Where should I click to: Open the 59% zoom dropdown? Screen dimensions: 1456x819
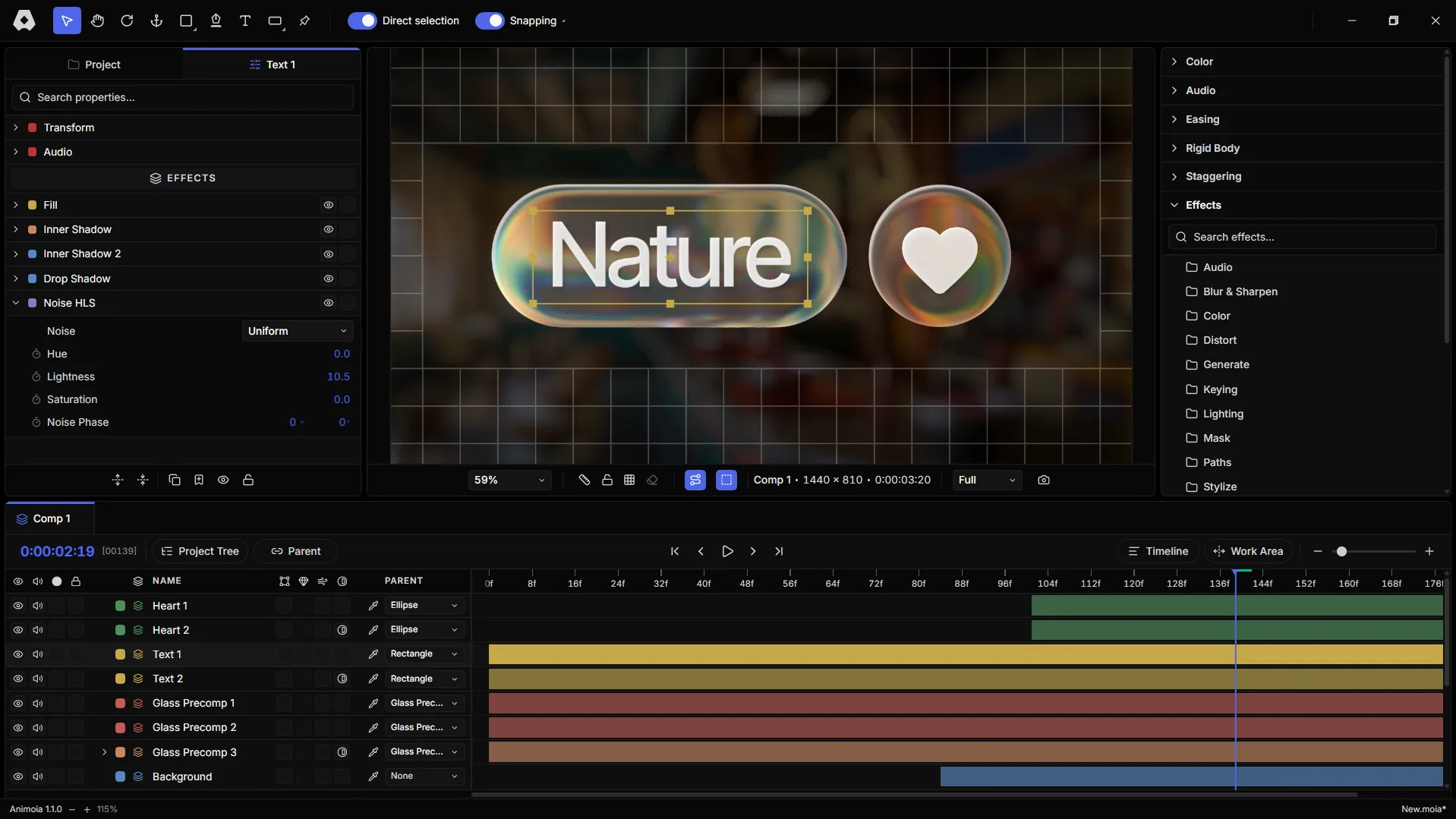tap(509, 480)
